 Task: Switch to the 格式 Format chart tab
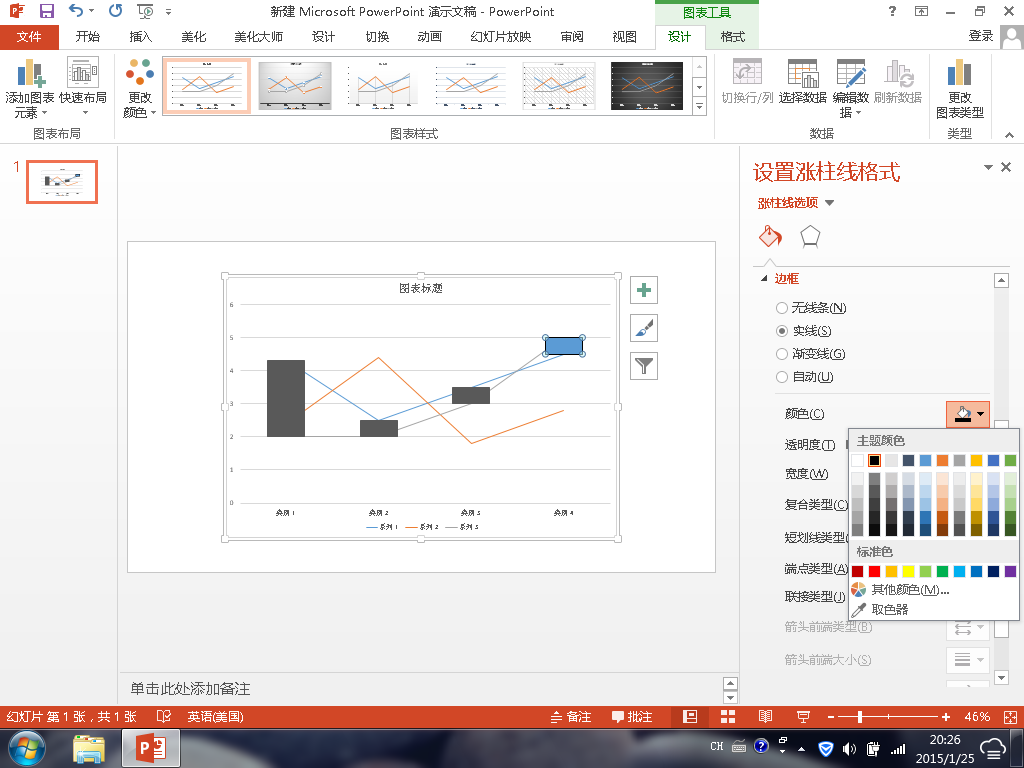pos(733,37)
